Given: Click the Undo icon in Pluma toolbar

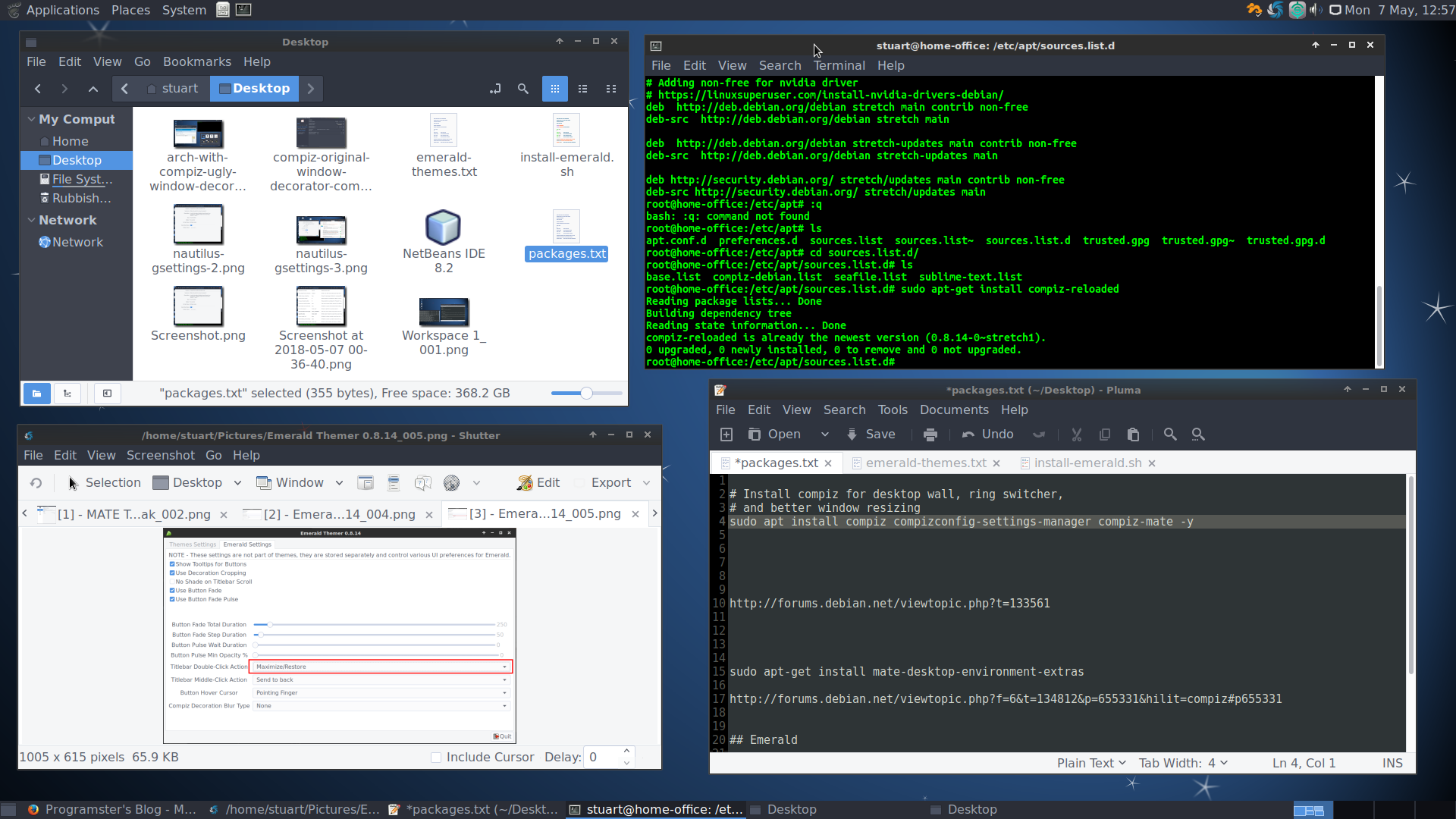Looking at the screenshot, I should [x=968, y=434].
